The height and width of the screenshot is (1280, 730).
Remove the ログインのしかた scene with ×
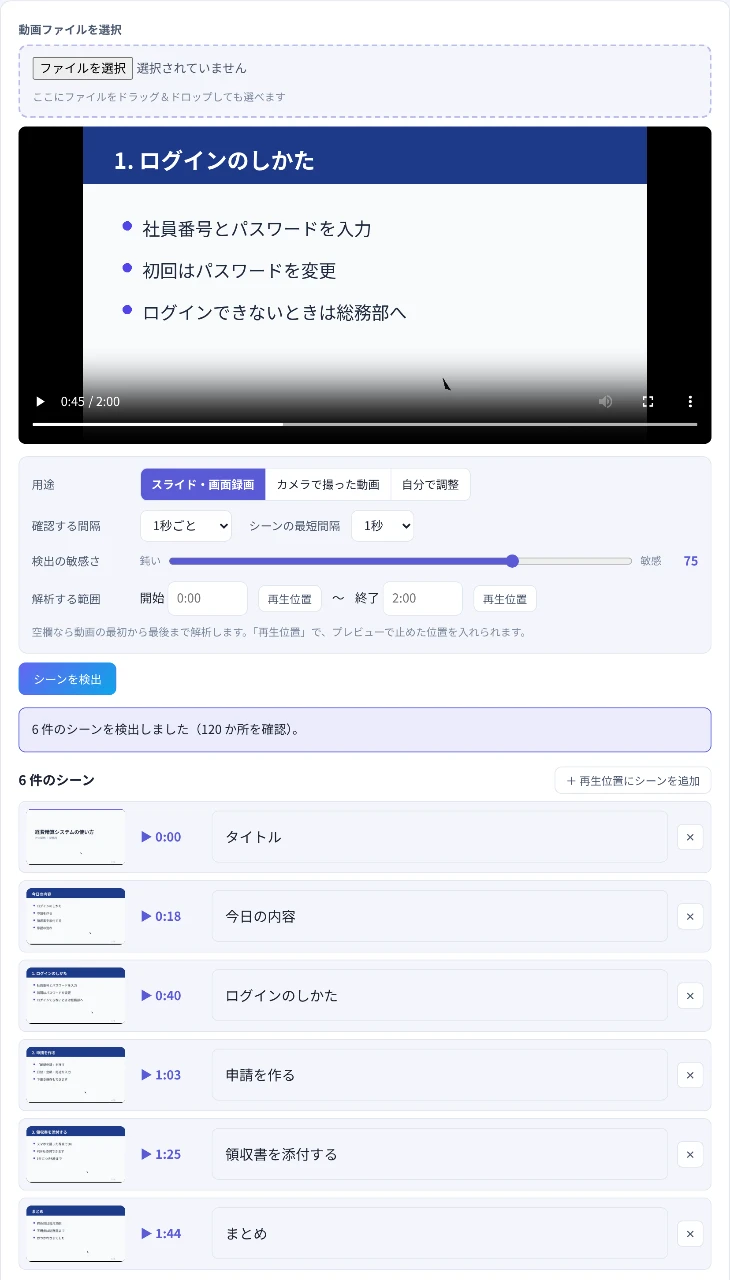[690, 996]
